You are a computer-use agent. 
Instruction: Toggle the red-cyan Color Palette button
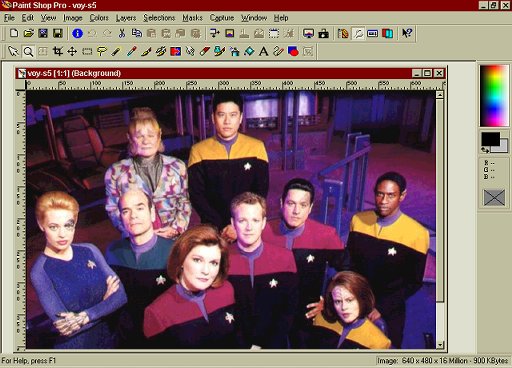point(387,33)
